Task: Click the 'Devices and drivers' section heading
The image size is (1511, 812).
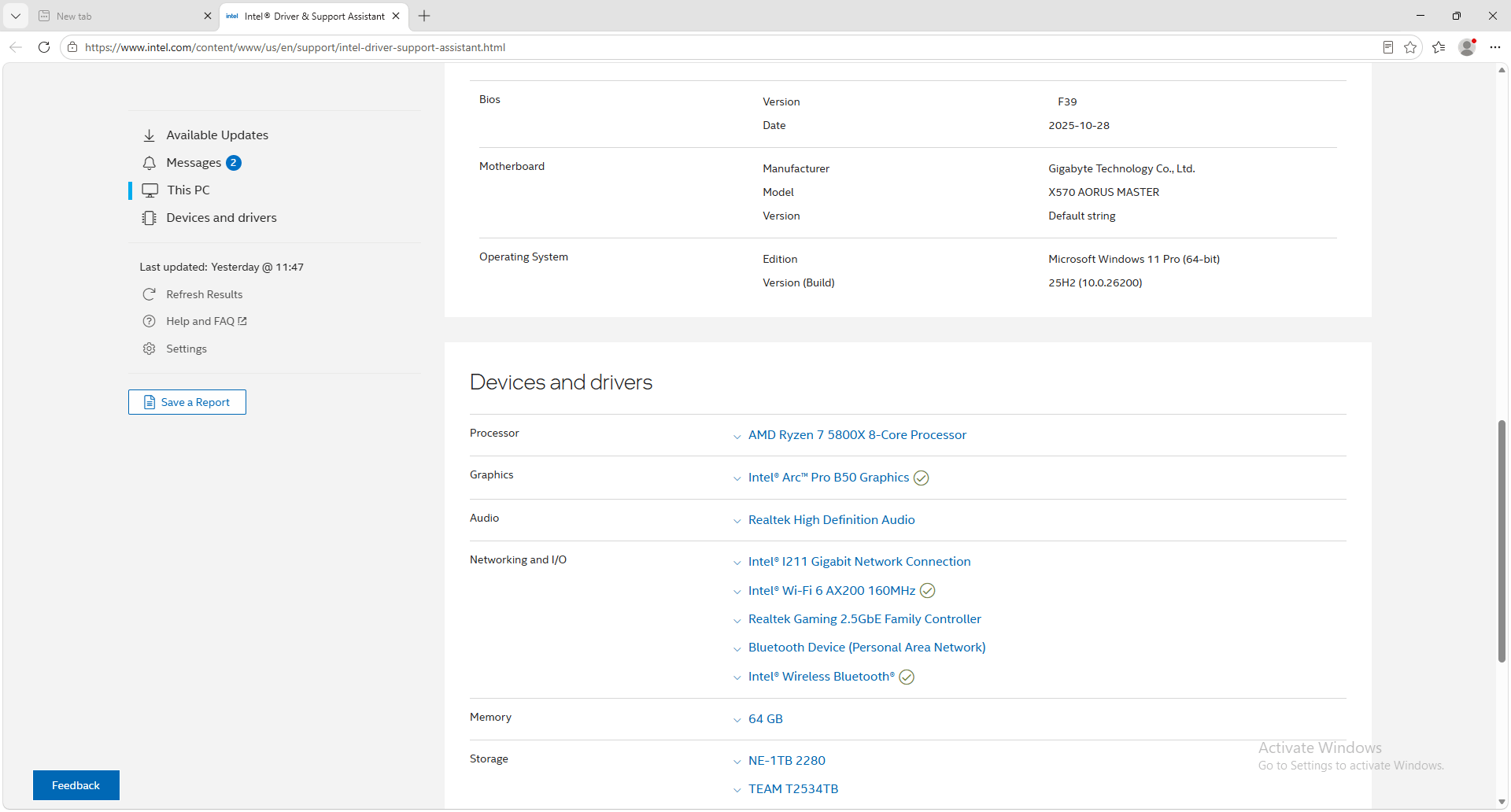Action: click(x=561, y=382)
